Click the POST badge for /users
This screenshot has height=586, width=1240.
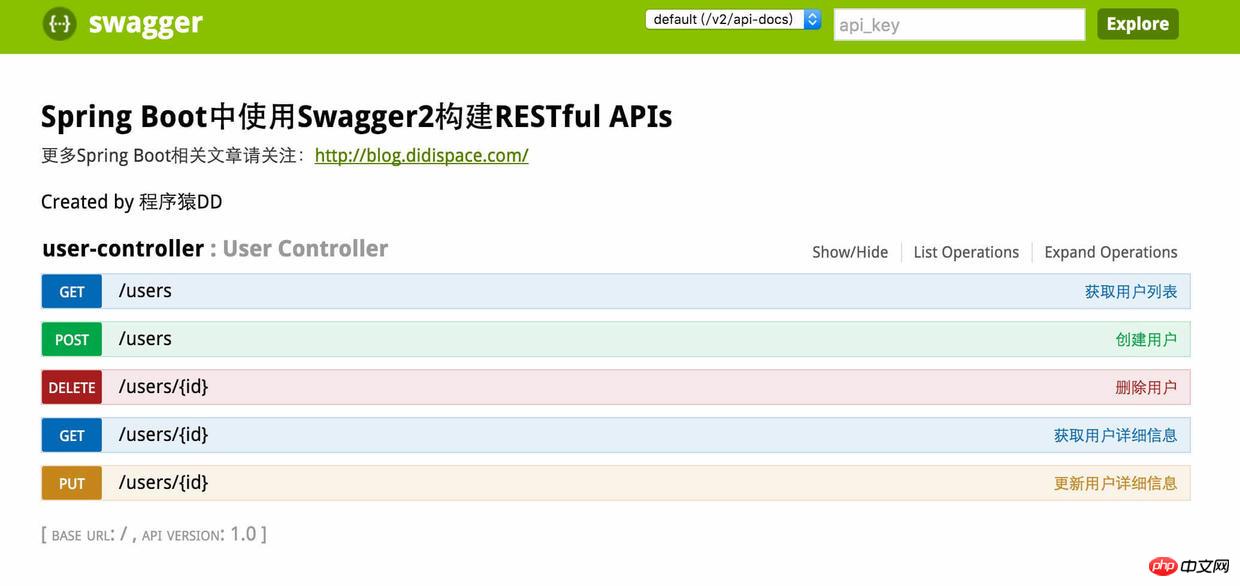pos(72,340)
